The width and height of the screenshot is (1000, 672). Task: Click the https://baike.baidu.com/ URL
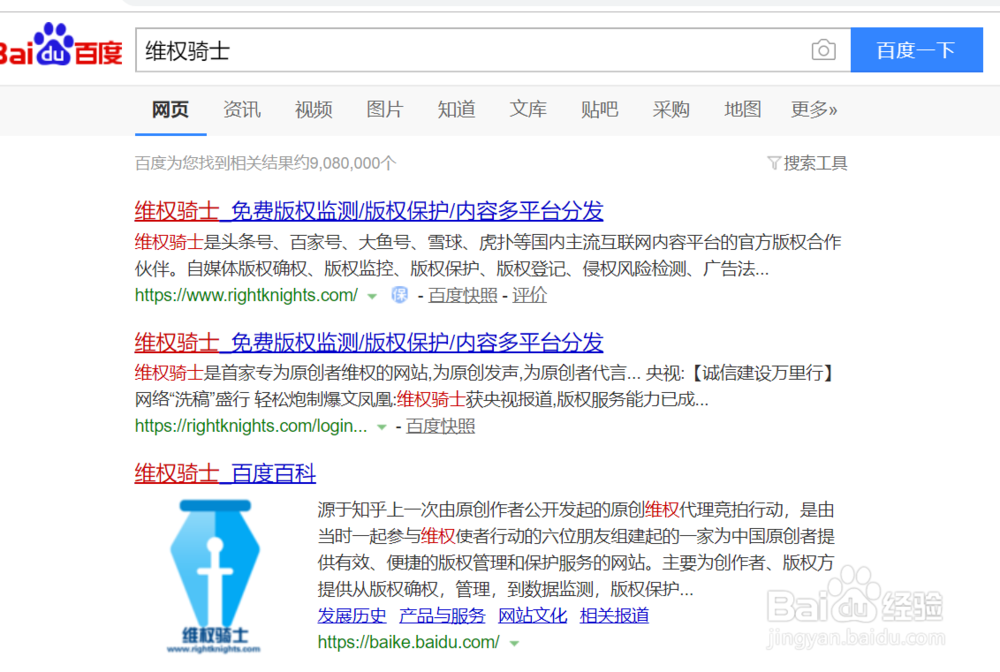coord(409,642)
